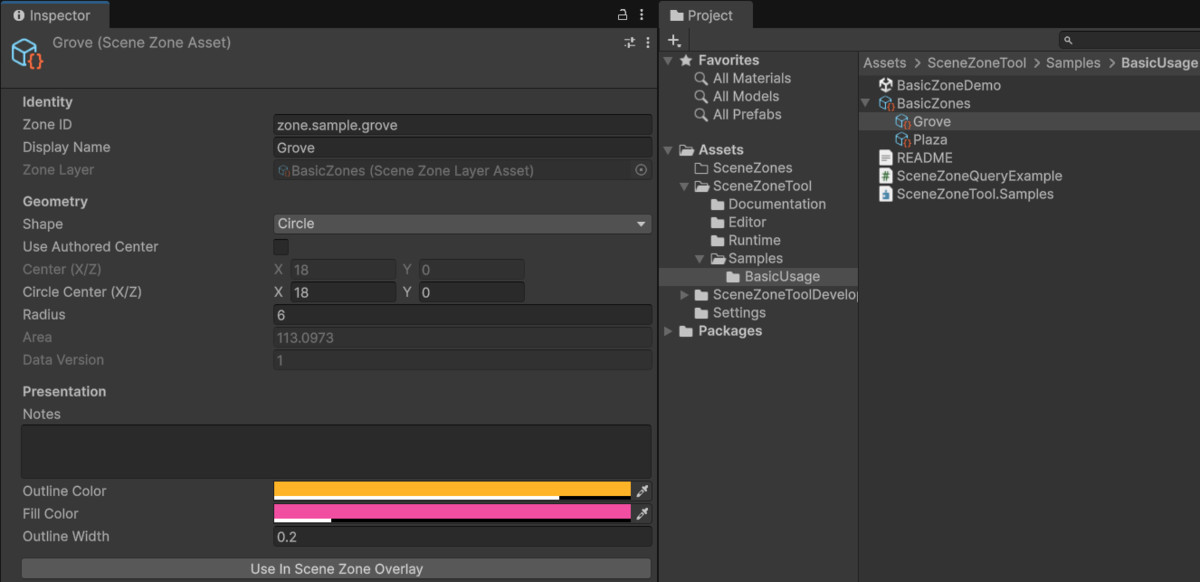The height and width of the screenshot is (582, 1200).
Task: Collapse the SceneZoneTool folder
Action: [x=684, y=186]
